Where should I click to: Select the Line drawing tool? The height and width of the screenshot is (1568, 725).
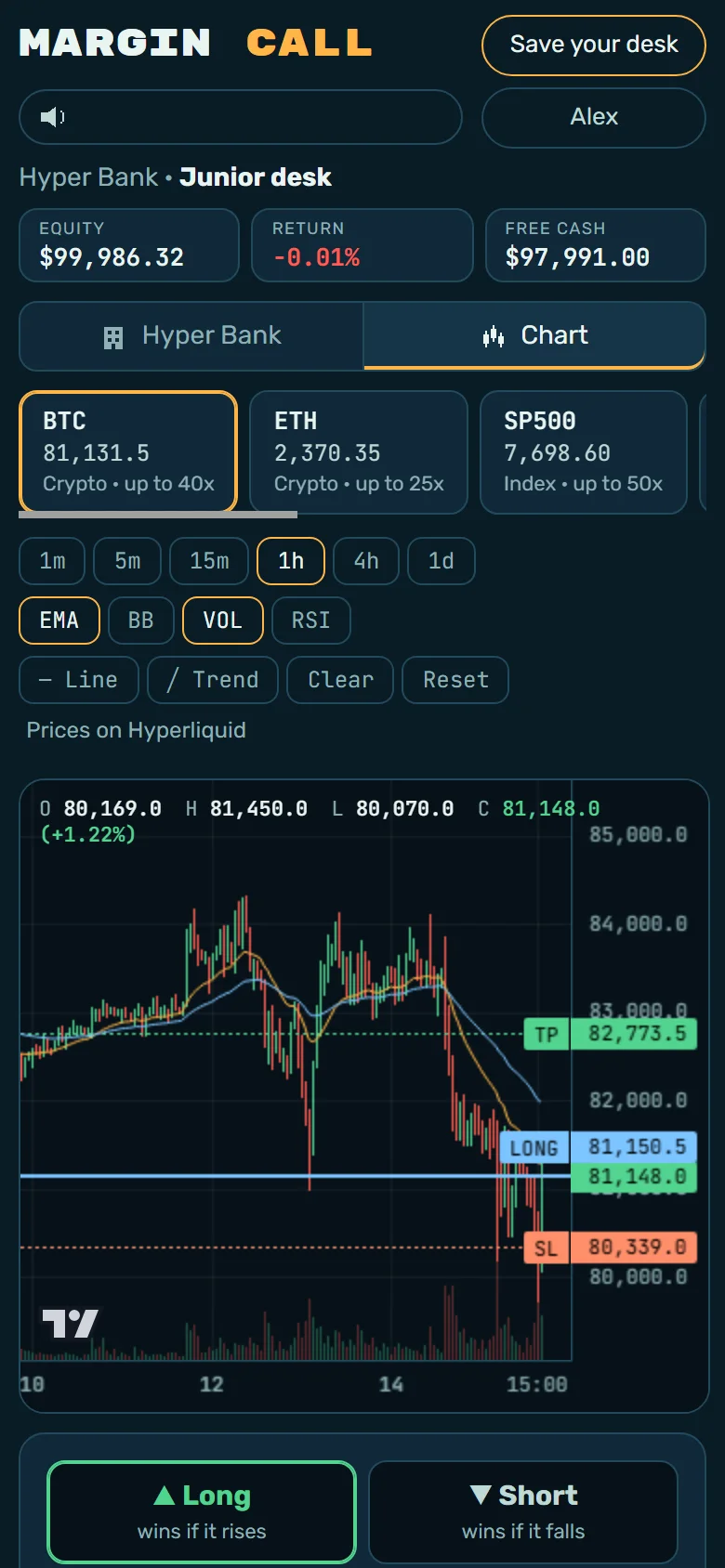[79, 680]
